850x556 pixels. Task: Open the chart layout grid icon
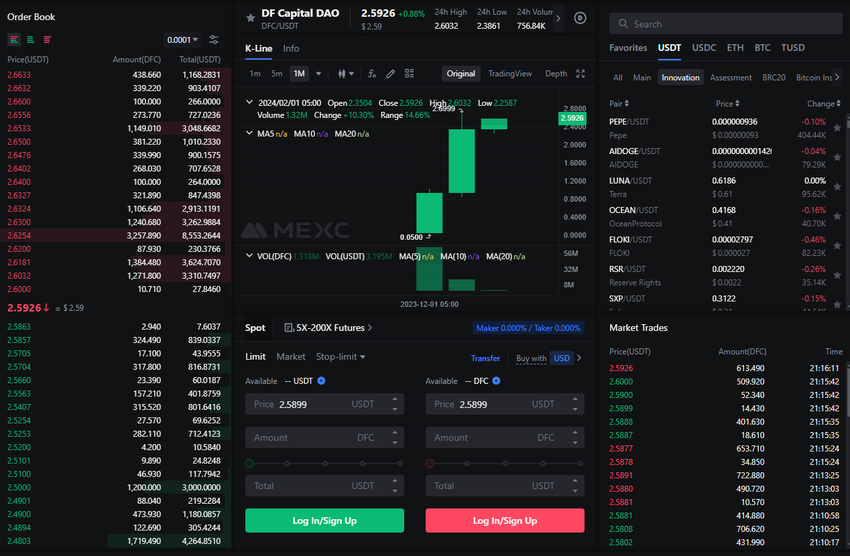click(x=409, y=74)
